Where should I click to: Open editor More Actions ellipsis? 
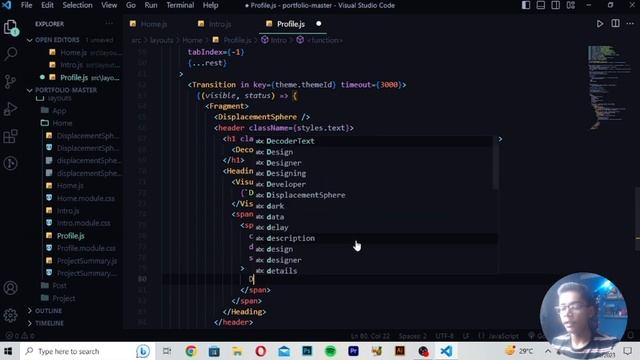(630, 24)
